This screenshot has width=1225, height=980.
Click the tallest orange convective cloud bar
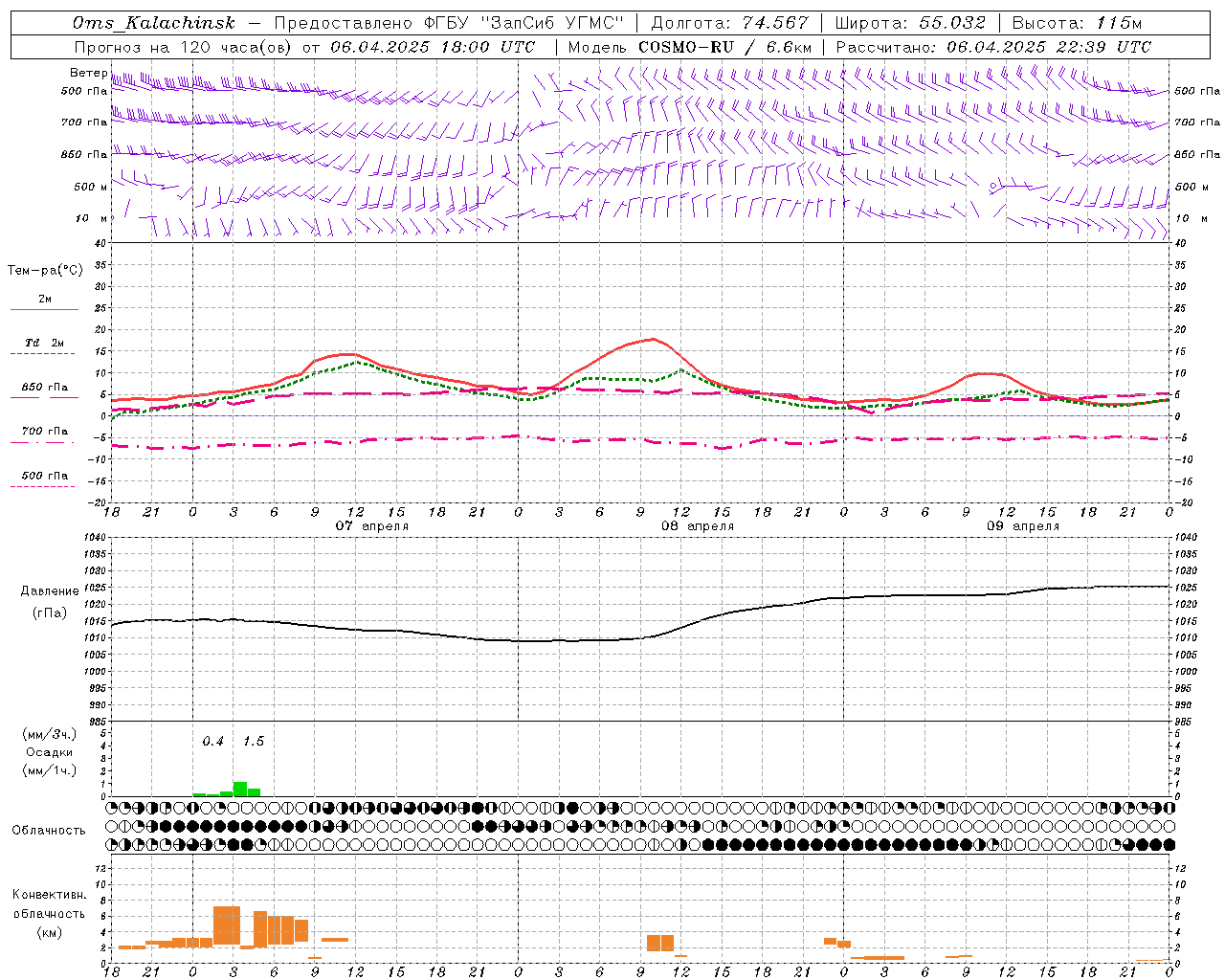pyautogui.click(x=227, y=926)
